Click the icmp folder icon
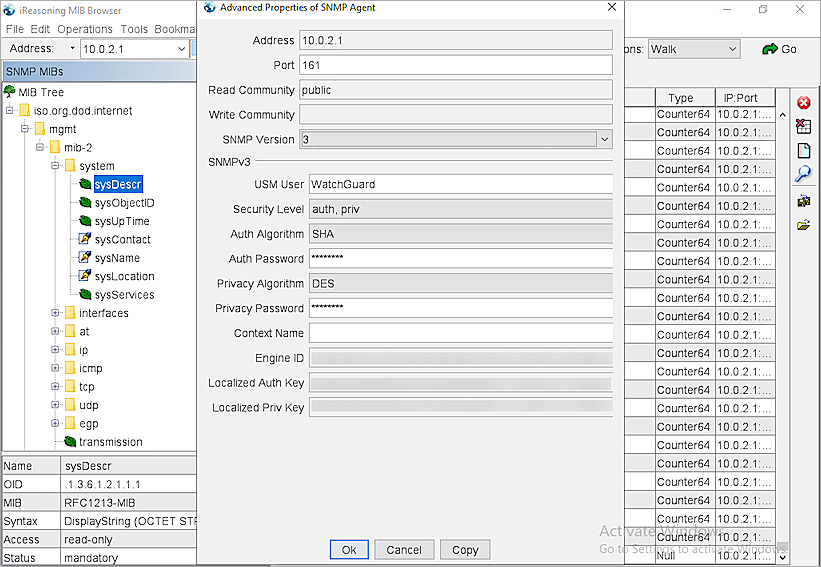The image size is (821, 567). point(70,368)
